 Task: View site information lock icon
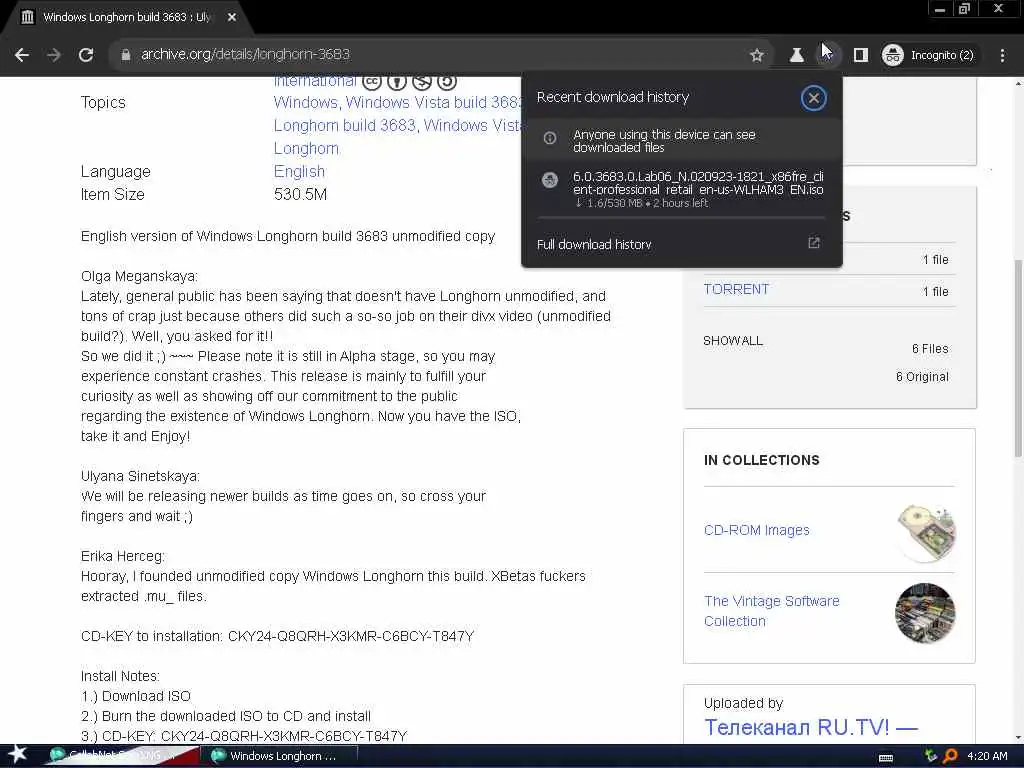pos(126,55)
